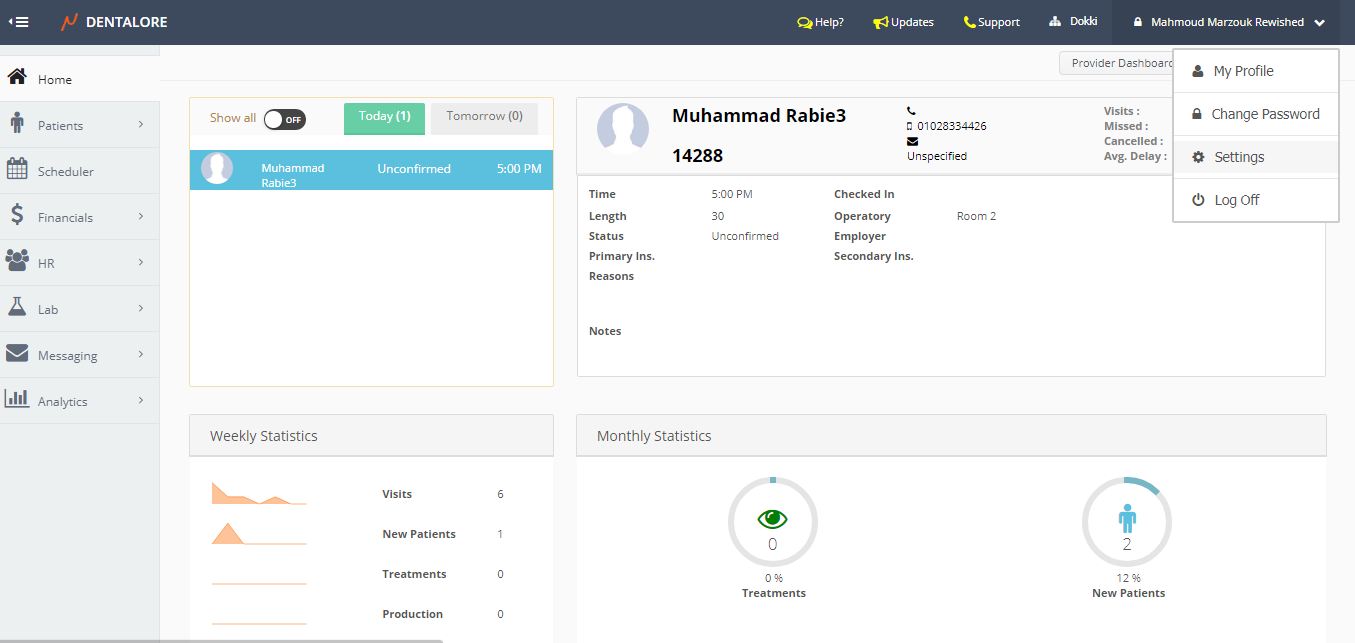This screenshot has width=1355, height=643.
Task: Click the Messaging envelope icon
Action: coord(17,354)
